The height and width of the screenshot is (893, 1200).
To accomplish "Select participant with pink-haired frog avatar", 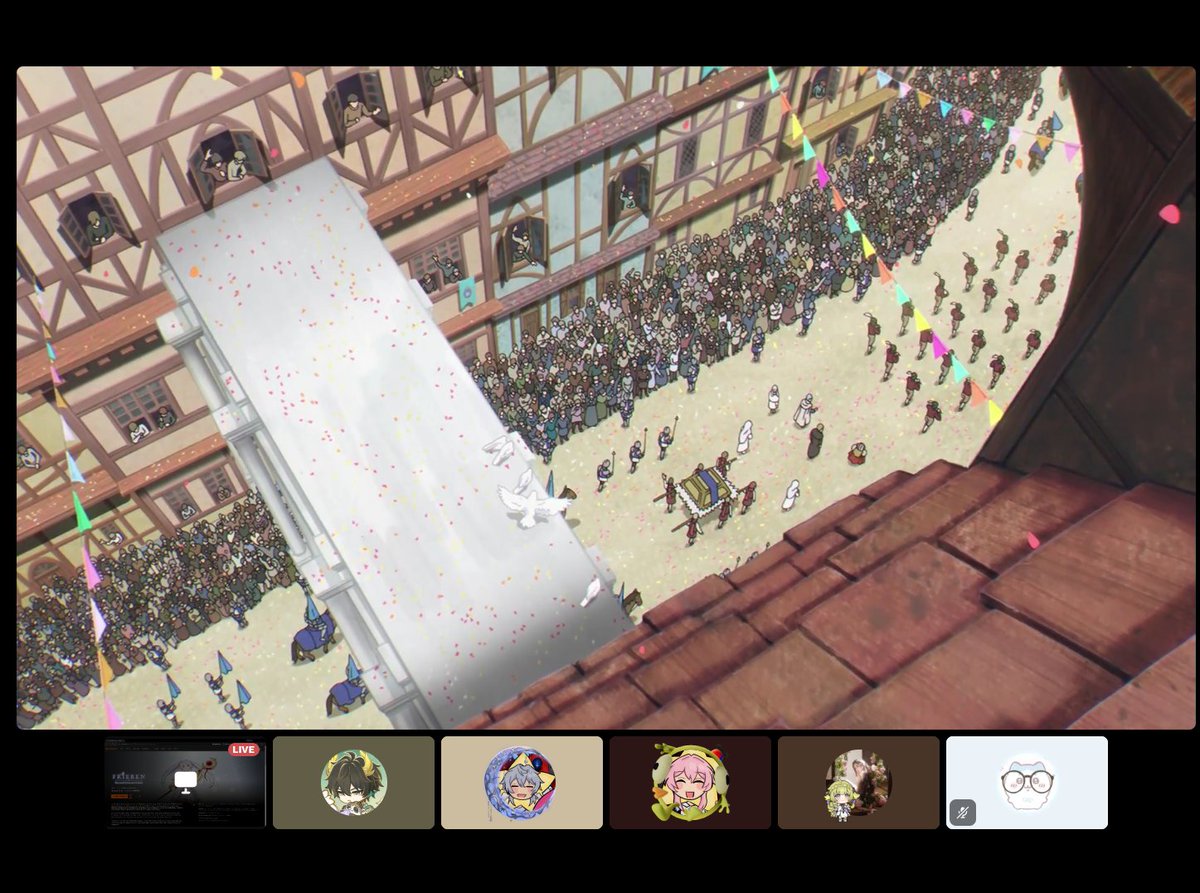I will [x=690, y=783].
